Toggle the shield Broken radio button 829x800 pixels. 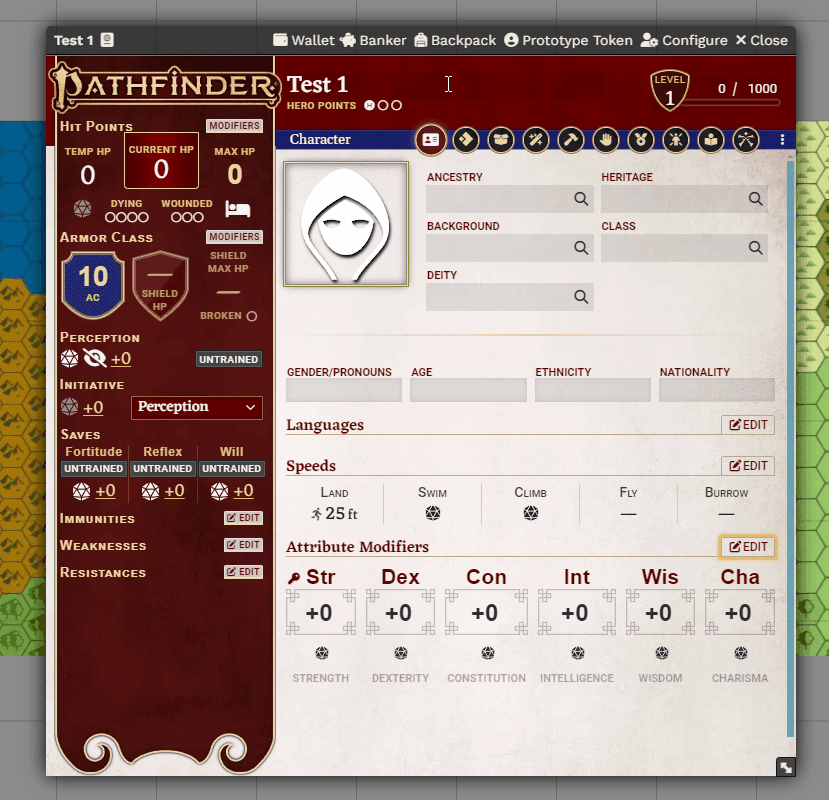coord(252,316)
